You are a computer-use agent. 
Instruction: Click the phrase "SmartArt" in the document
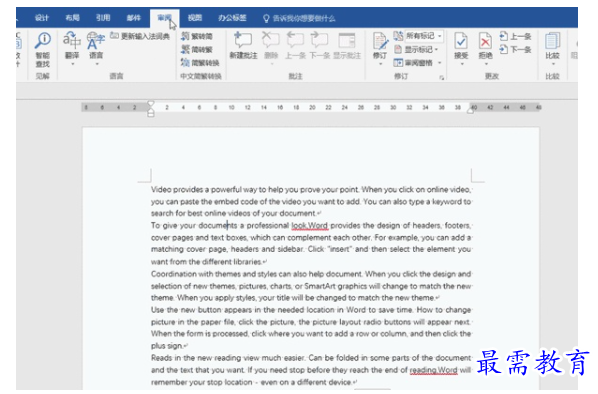[x=320, y=286]
